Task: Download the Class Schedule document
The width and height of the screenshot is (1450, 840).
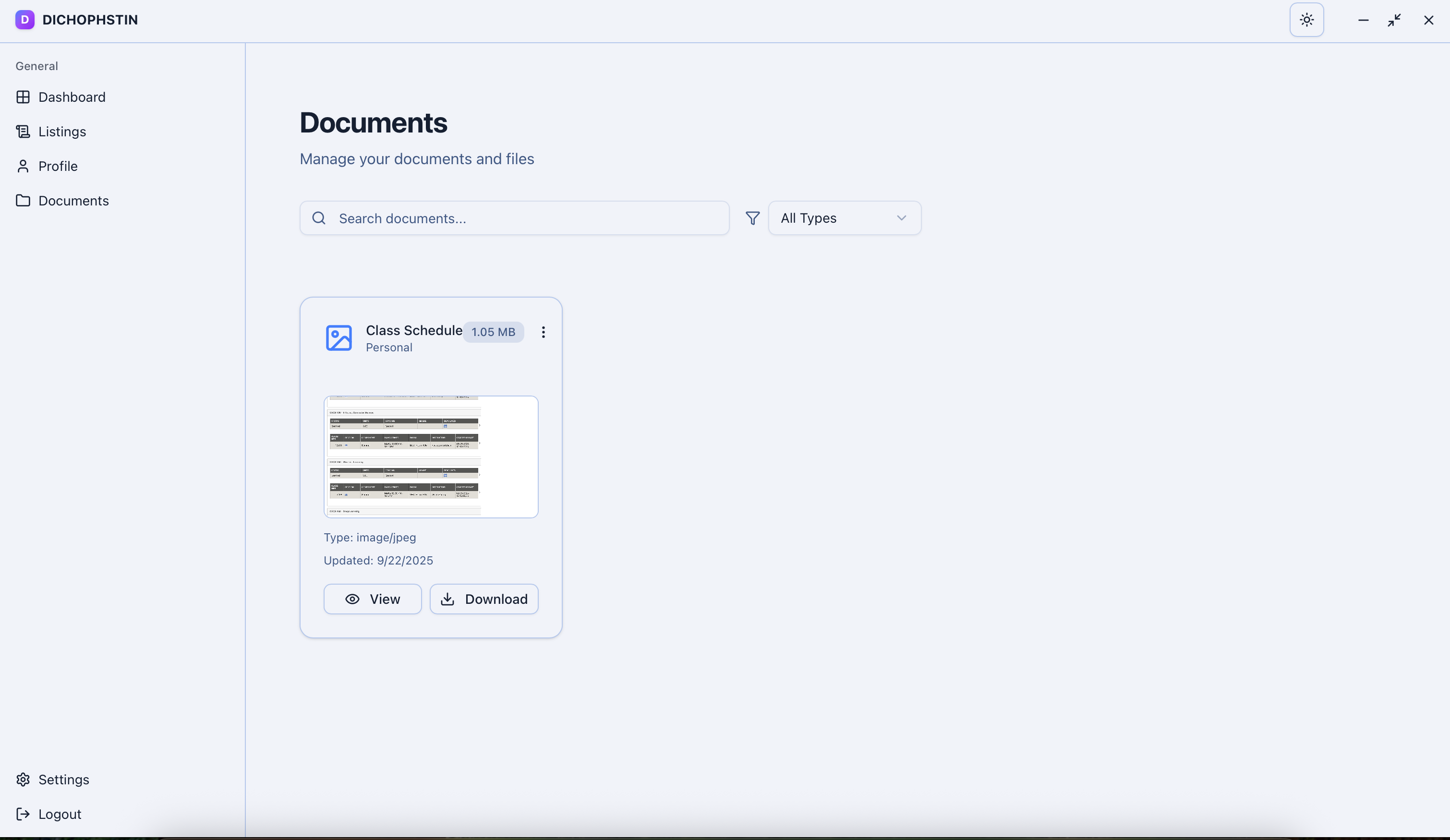Action: click(x=483, y=599)
